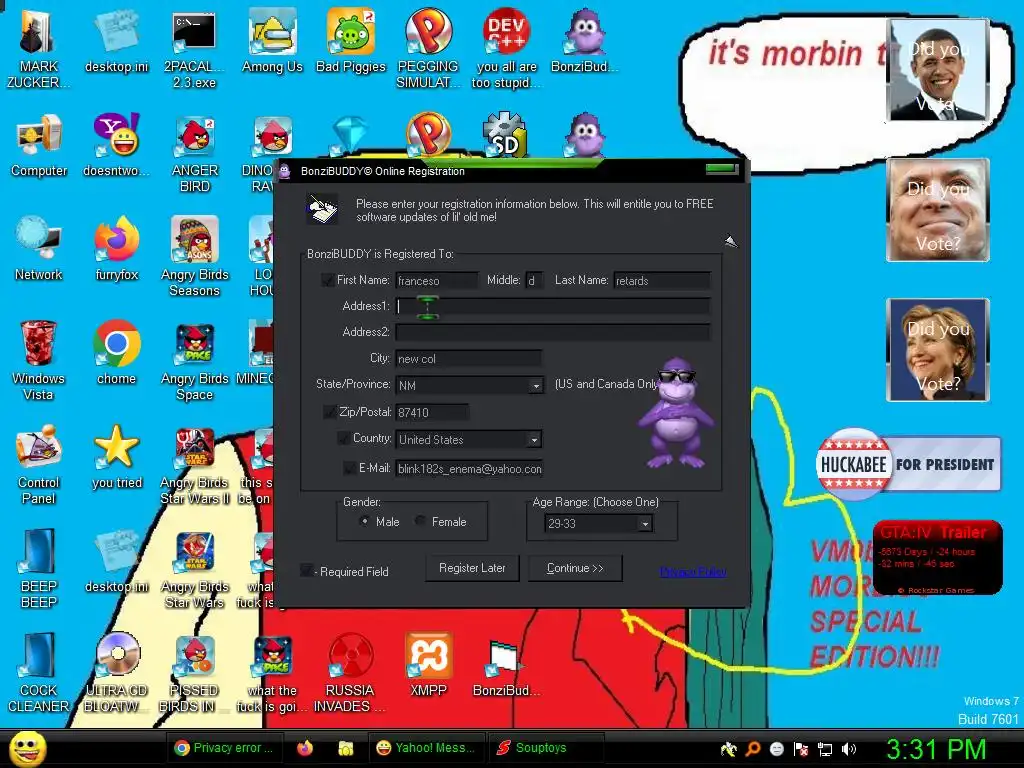Focus the Address1 input field

point(552,306)
